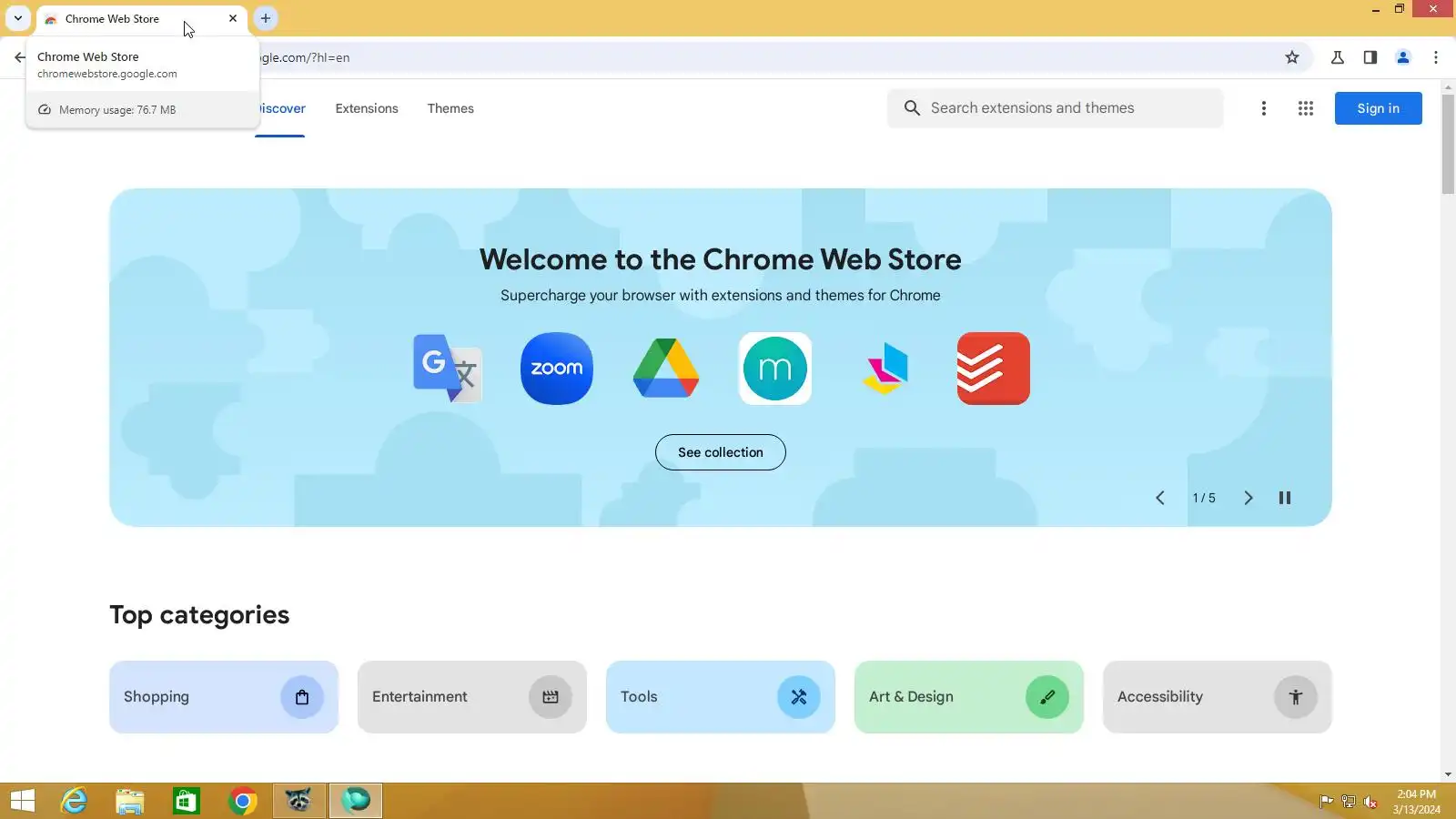This screenshot has height=819, width=1456.
Task: Click the address bar URL text
Action: 306,57
